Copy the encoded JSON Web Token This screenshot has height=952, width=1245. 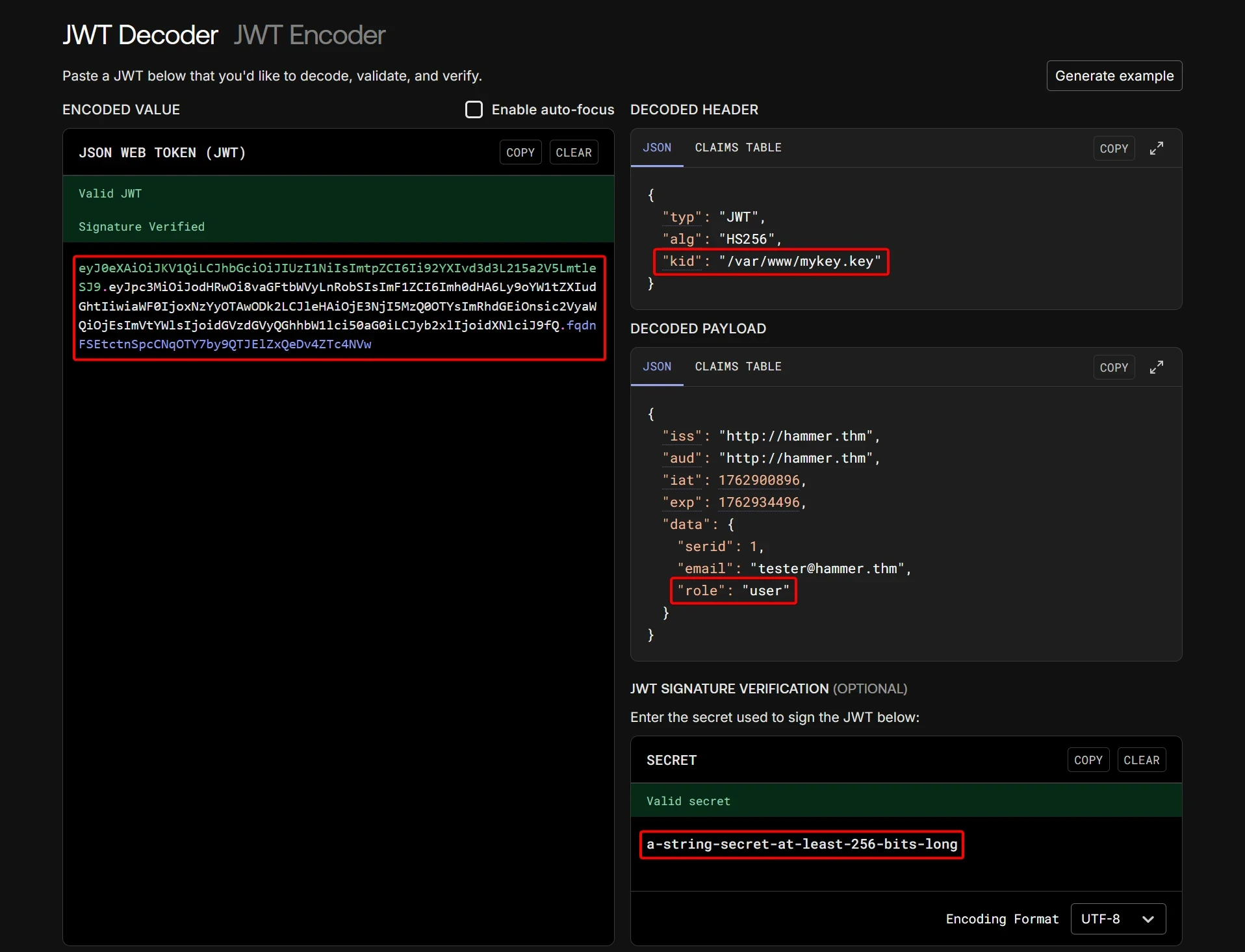520,153
